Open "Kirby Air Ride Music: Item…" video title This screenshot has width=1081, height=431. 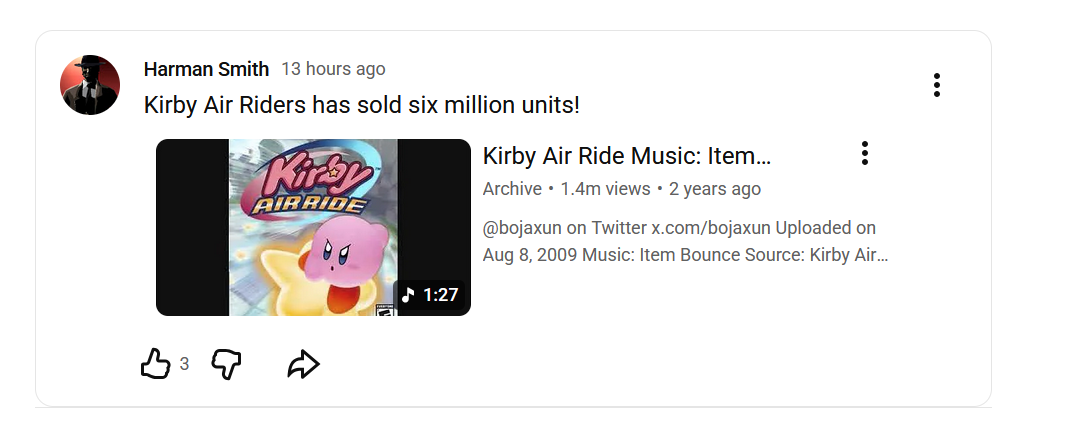tap(627, 156)
